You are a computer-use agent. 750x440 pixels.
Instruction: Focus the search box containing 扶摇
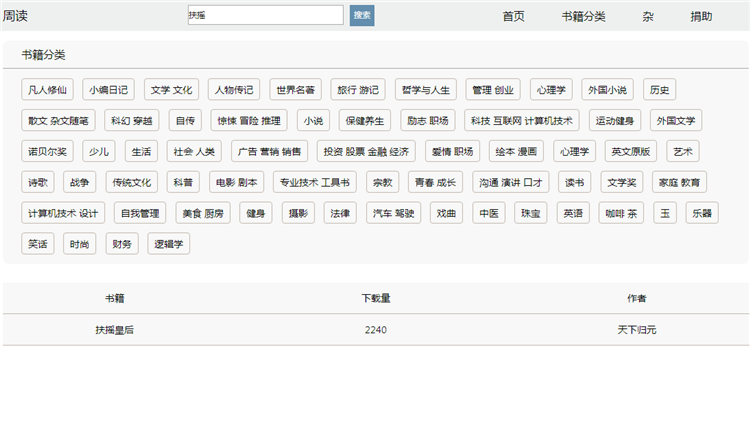click(265, 15)
